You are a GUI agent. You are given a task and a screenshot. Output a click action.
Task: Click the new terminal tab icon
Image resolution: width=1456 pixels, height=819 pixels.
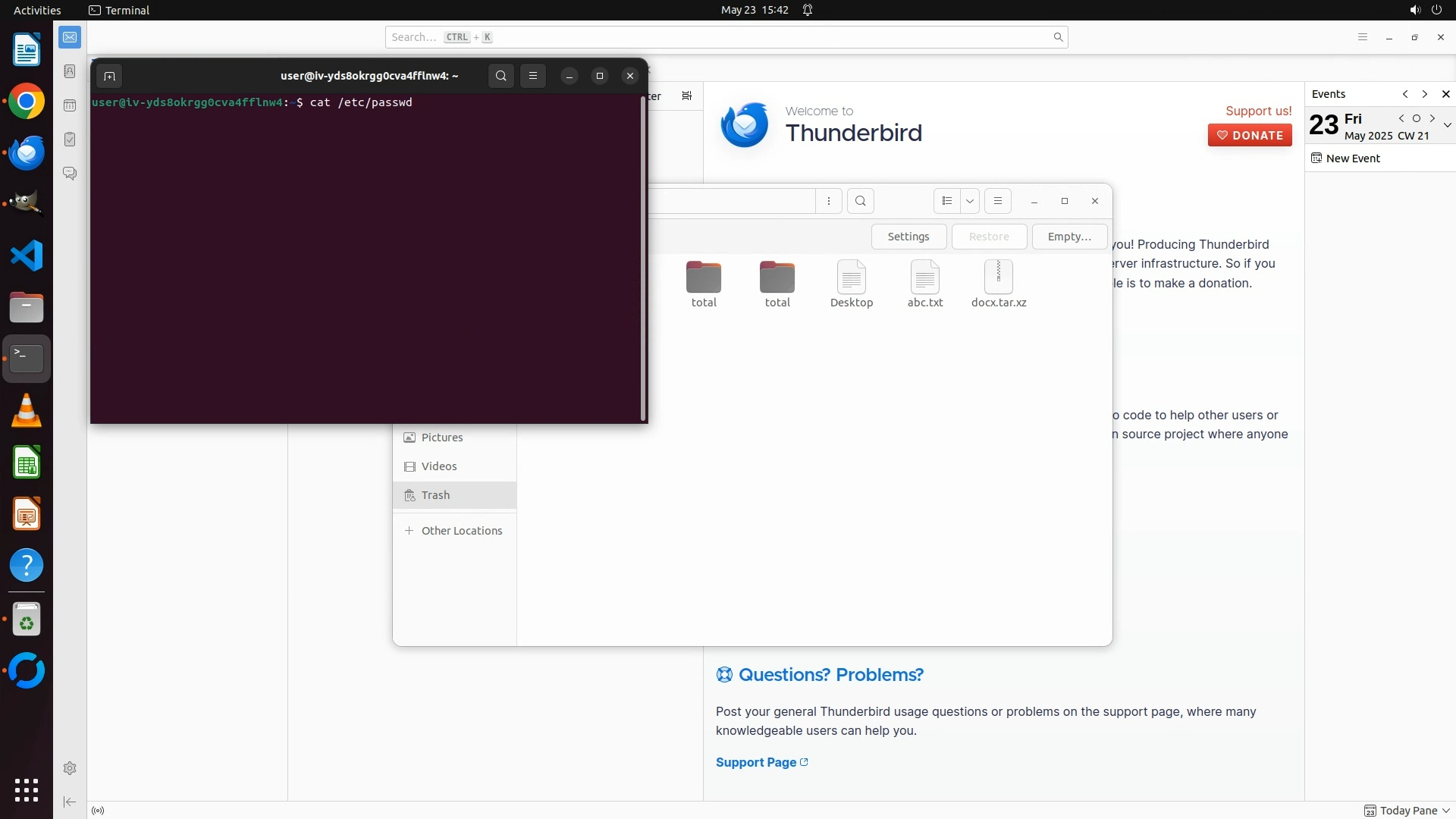coord(109,76)
